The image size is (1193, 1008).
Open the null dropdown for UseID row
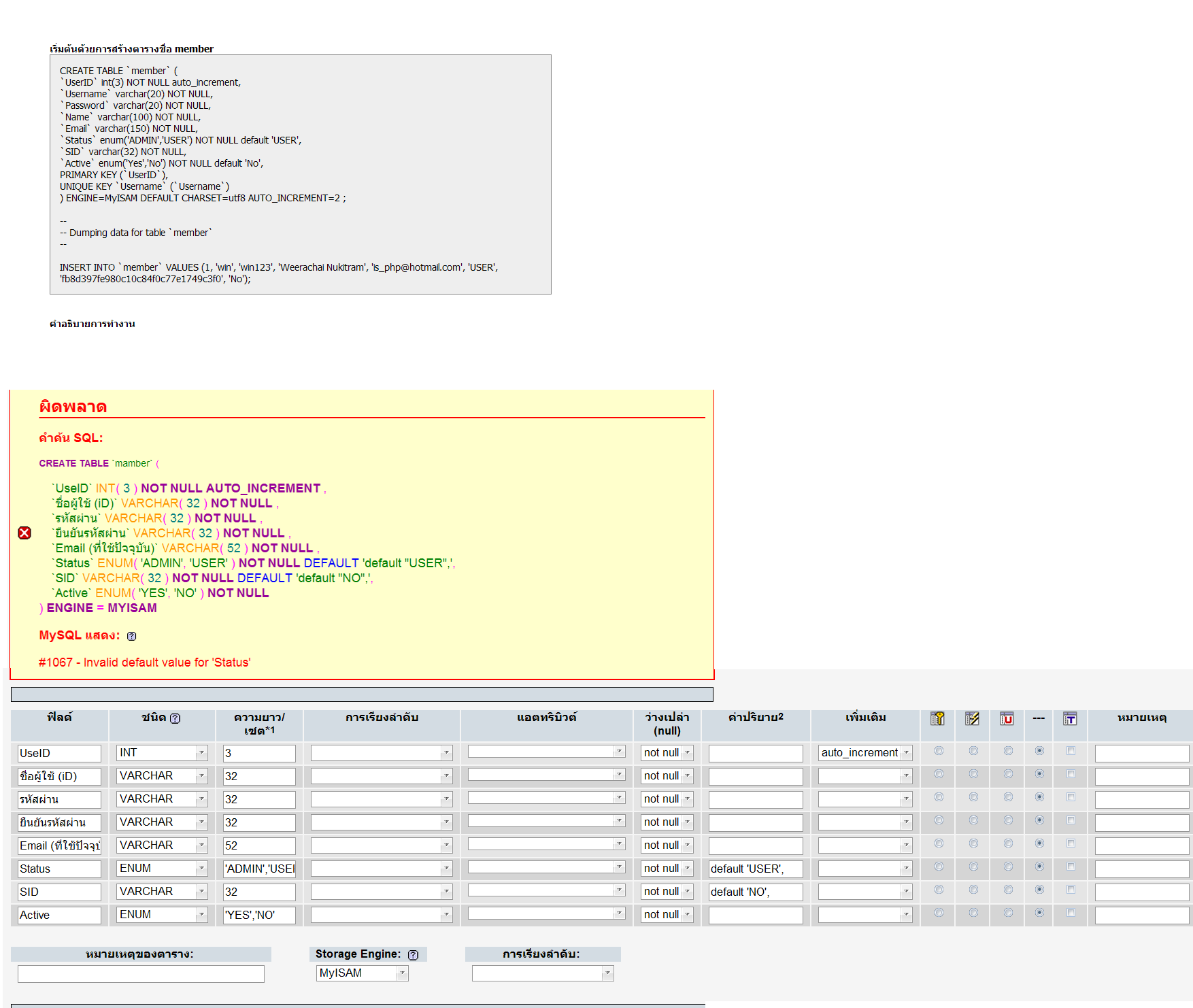(667, 753)
